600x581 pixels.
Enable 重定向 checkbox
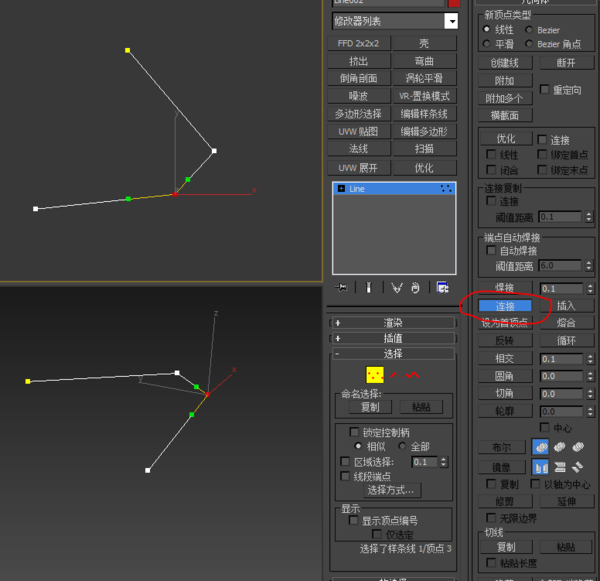click(x=544, y=89)
